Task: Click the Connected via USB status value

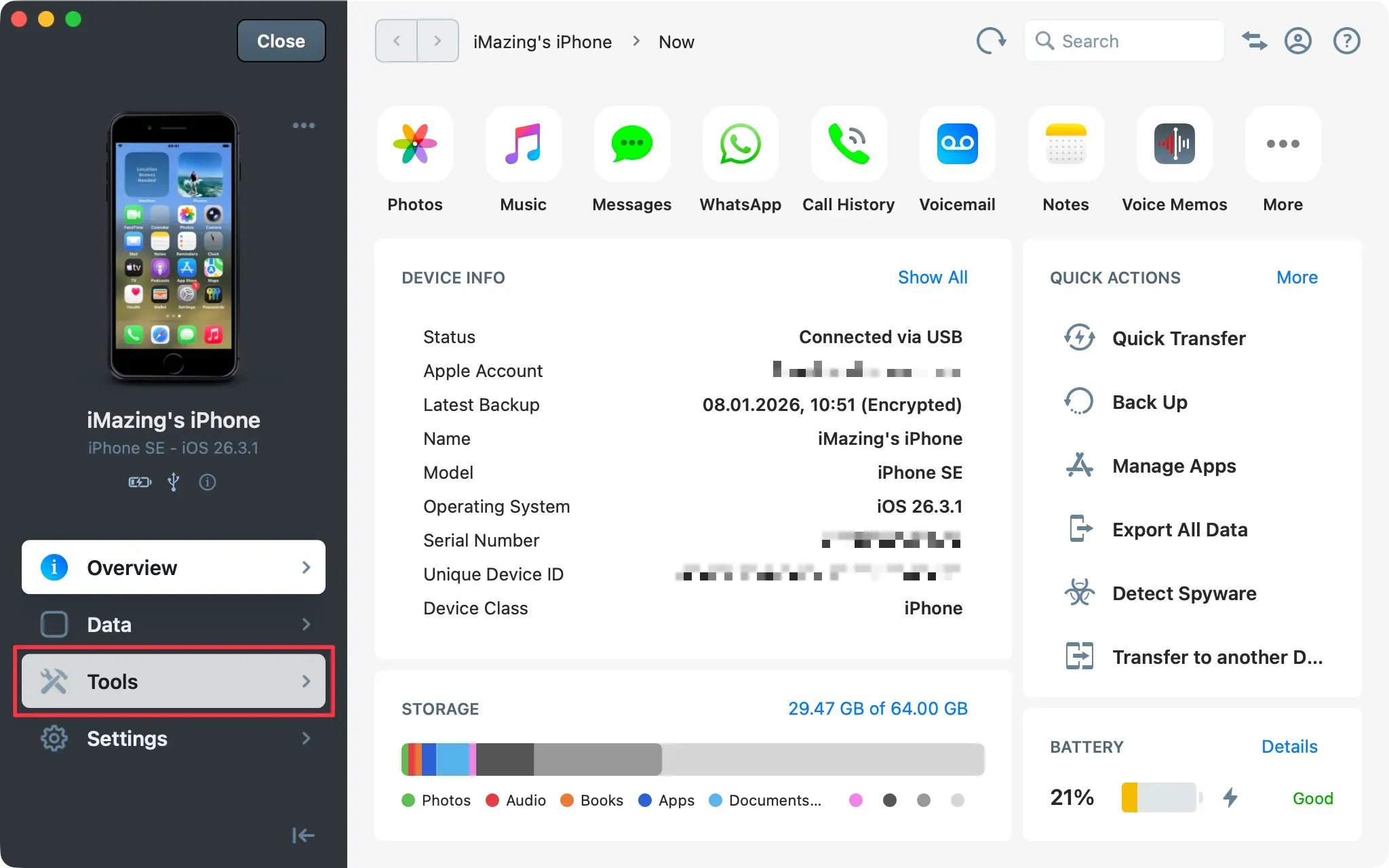Action: coord(880,337)
